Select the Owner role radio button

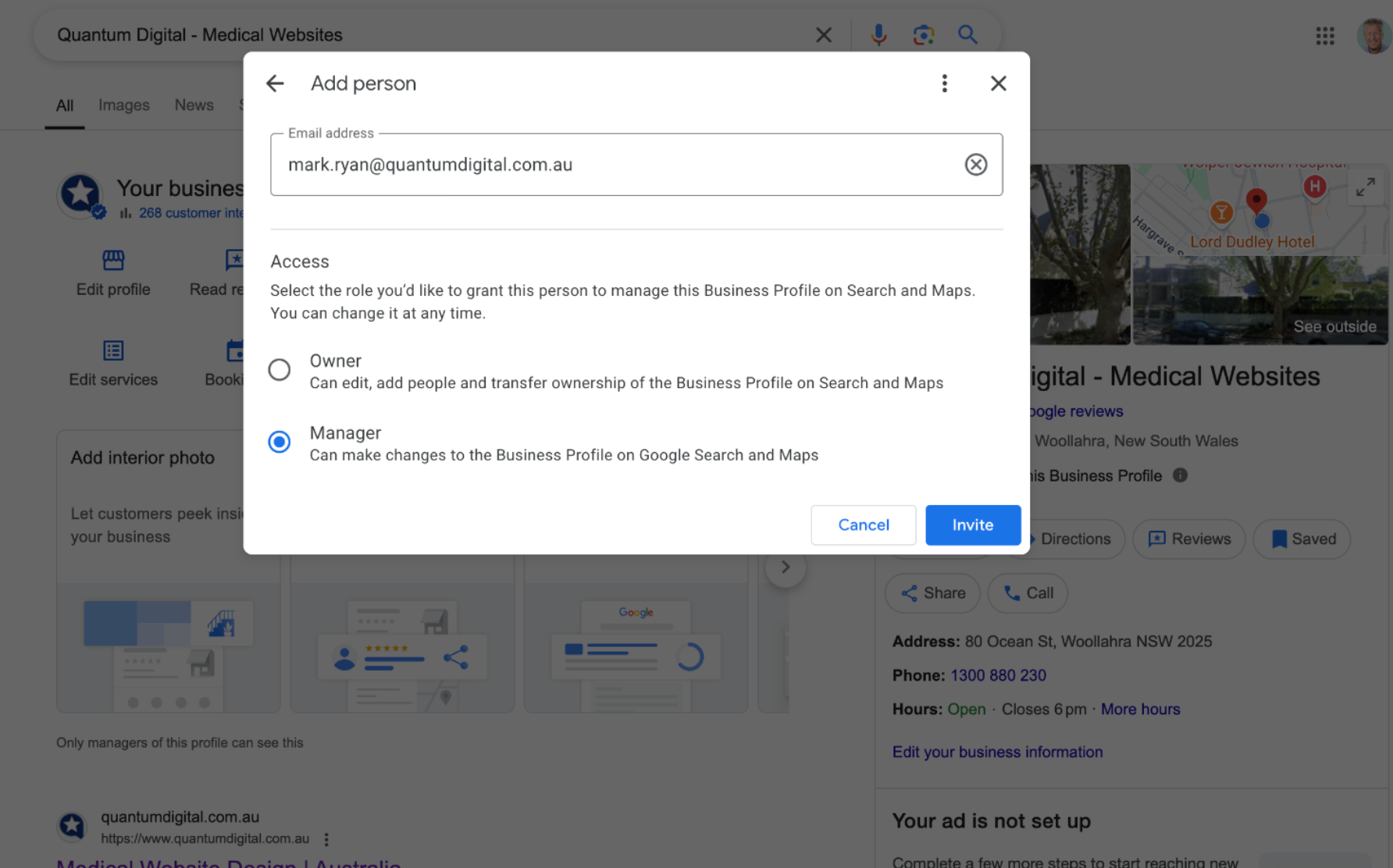(x=280, y=370)
